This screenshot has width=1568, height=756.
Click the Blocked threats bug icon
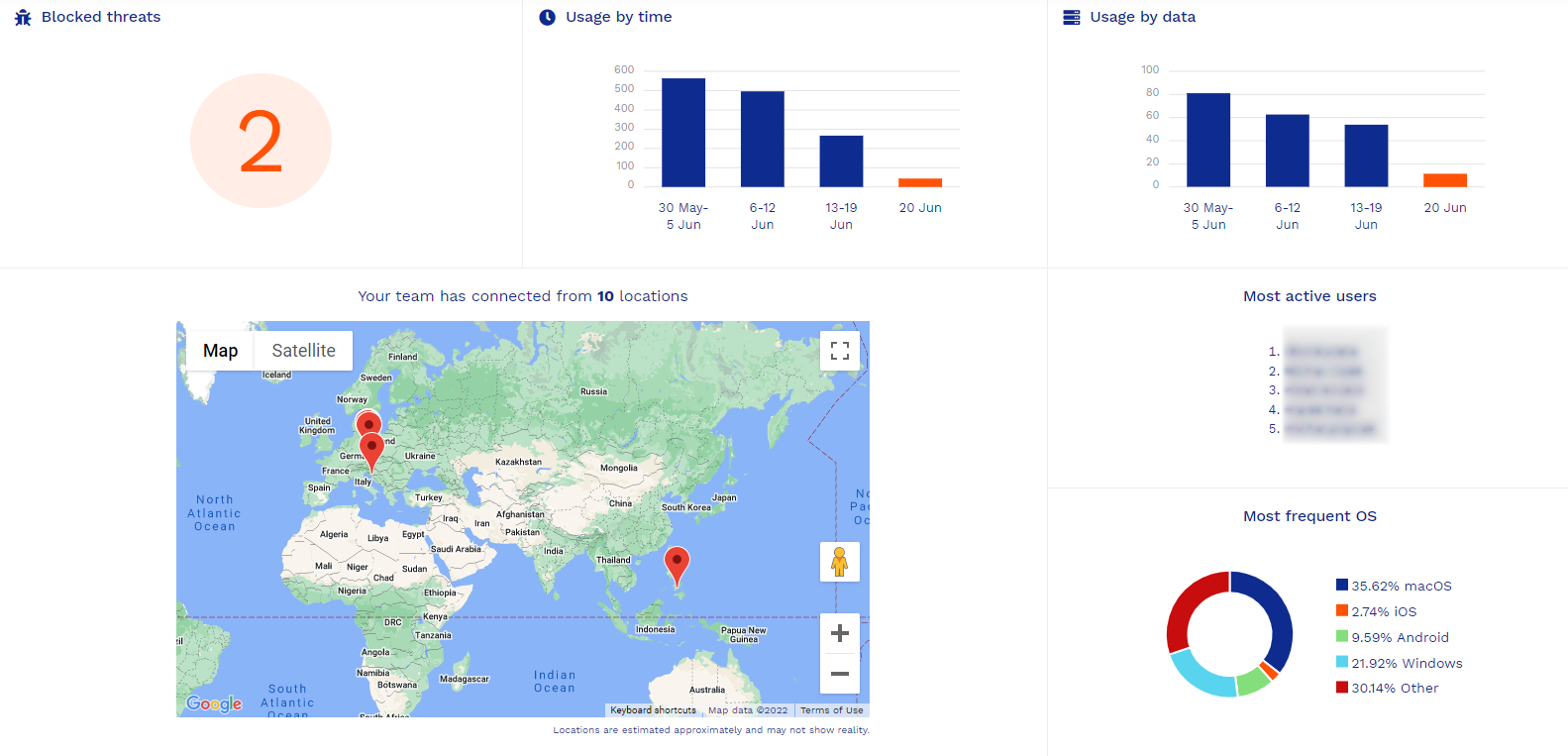pos(23,18)
